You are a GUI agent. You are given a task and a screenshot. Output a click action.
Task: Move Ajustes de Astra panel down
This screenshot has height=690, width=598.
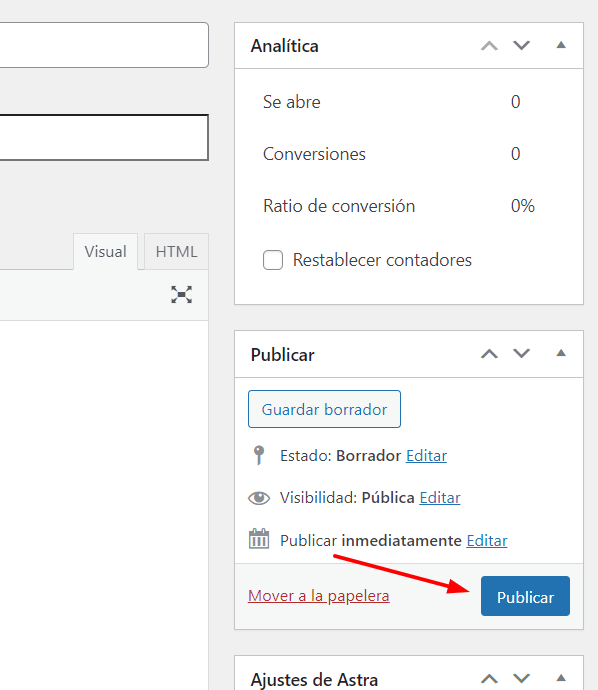(x=521, y=678)
